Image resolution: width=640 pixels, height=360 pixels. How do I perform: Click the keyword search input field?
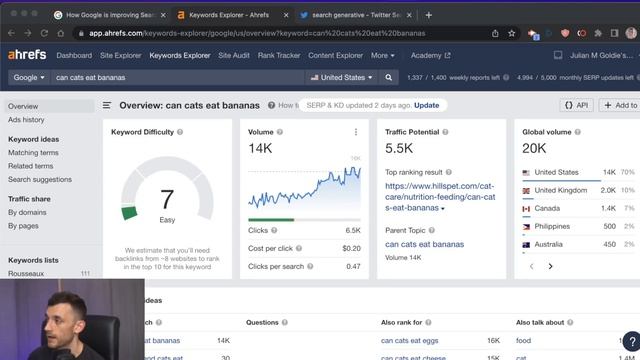(178, 77)
